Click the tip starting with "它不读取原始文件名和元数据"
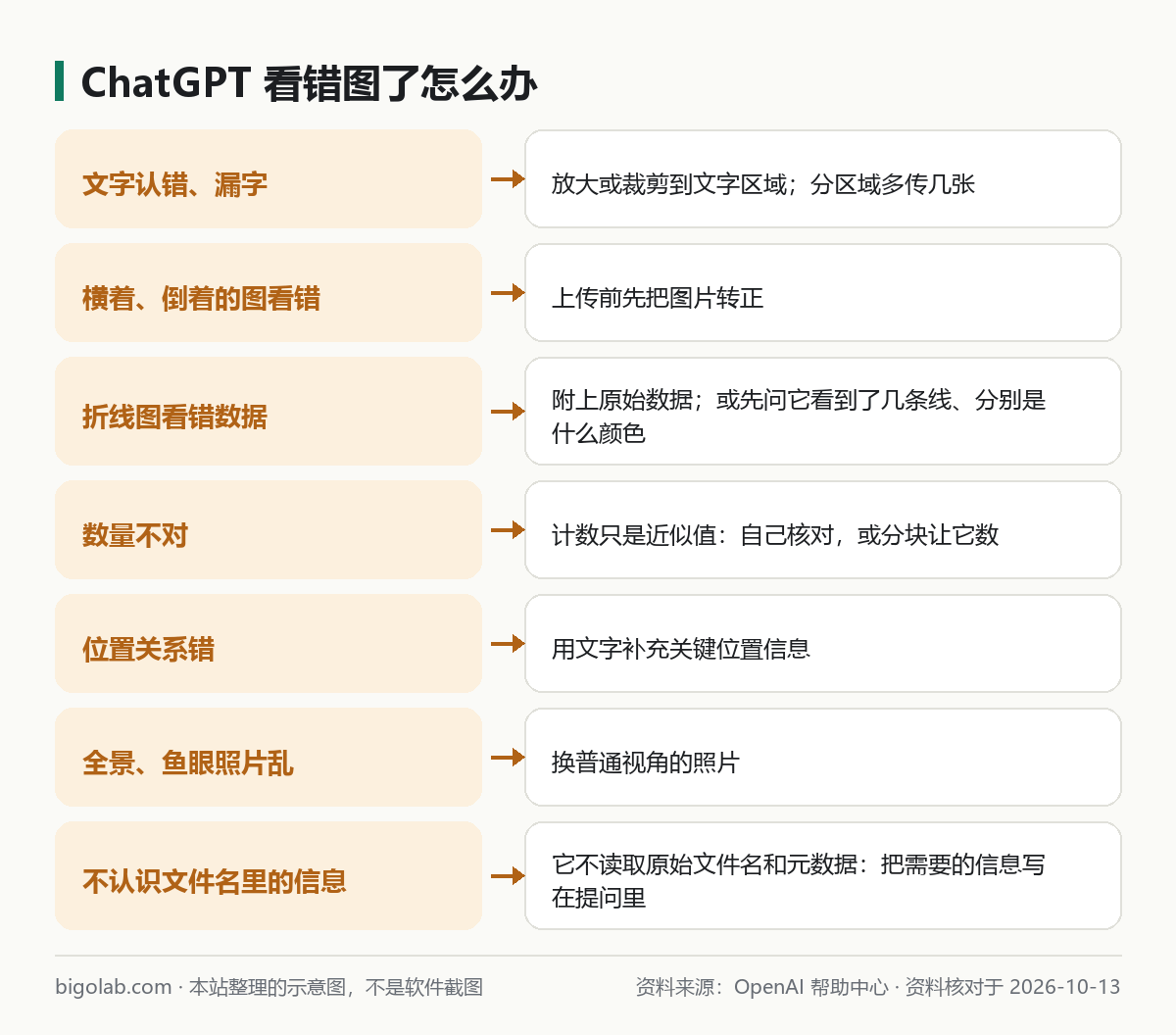Viewport: 1176px width, 1035px height. click(823, 875)
